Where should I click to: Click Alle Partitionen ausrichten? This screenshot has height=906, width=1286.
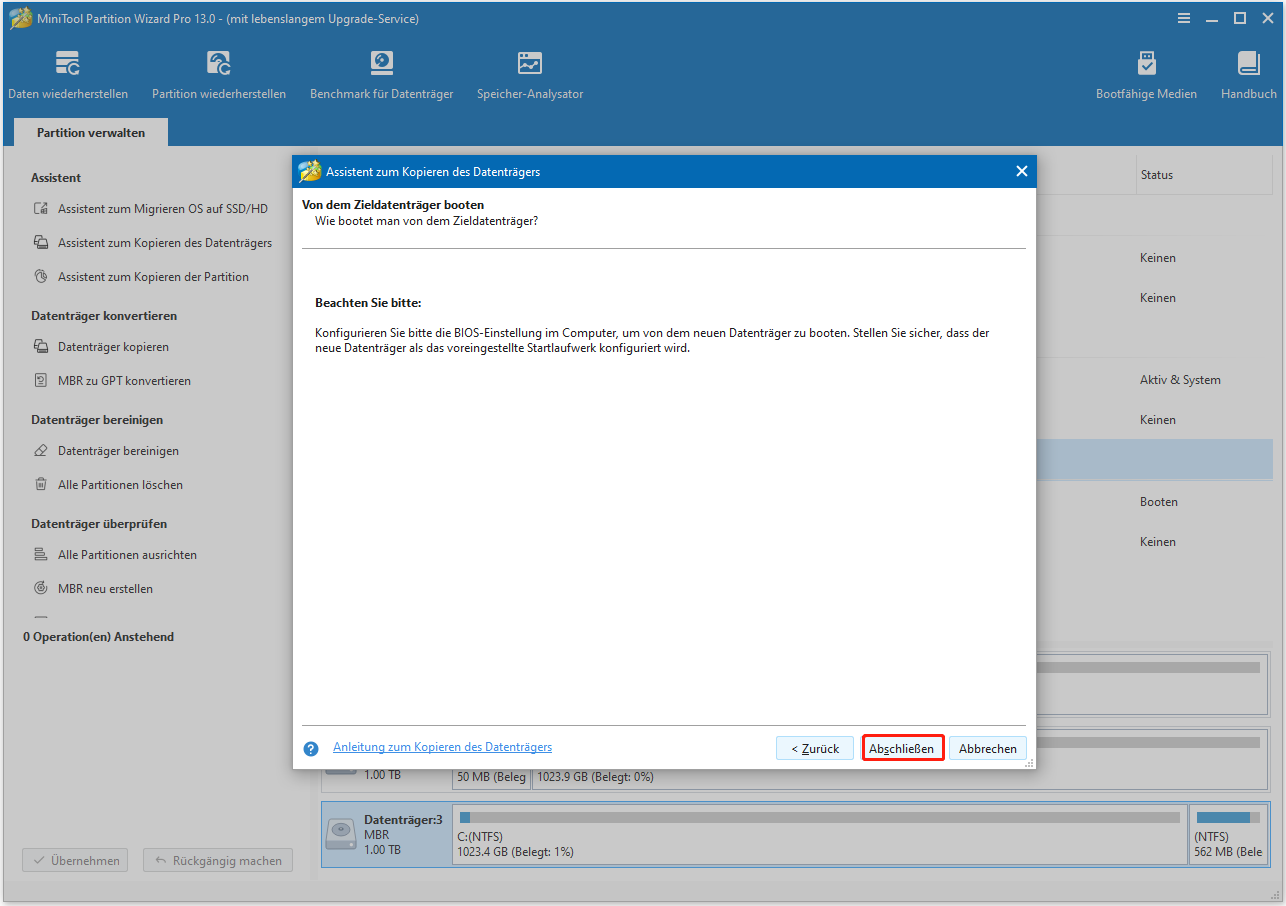tap(127, 554)
